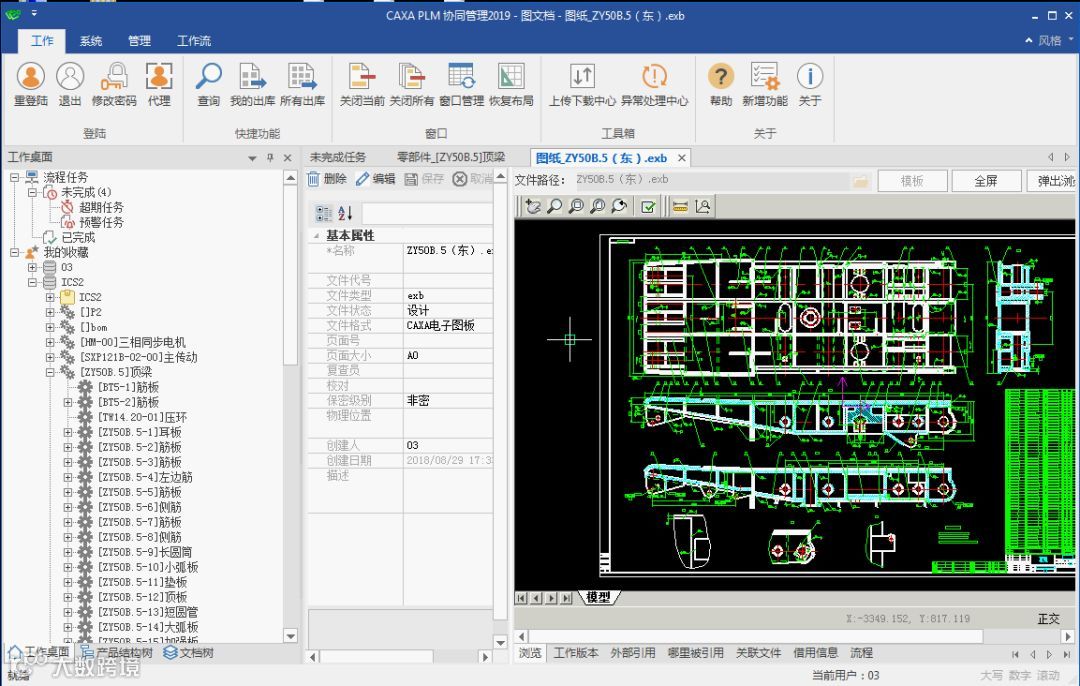Expand [HM-00]三相同步电机 node
The height and width of the screenshot is (686, 1080).
pos(50,342)
